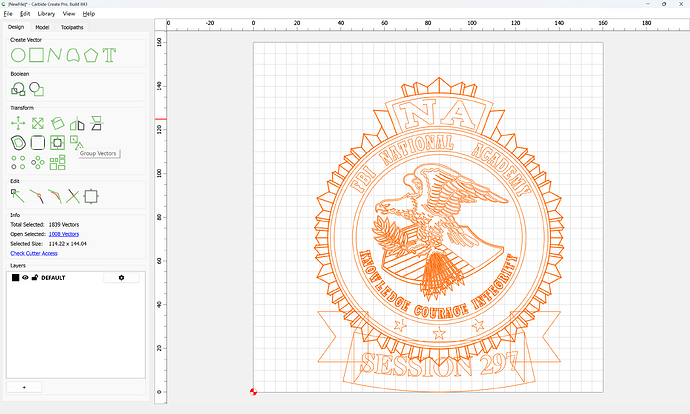Activate the Move transform tool
The image size is (690, 414).
[x=18, y=124]
